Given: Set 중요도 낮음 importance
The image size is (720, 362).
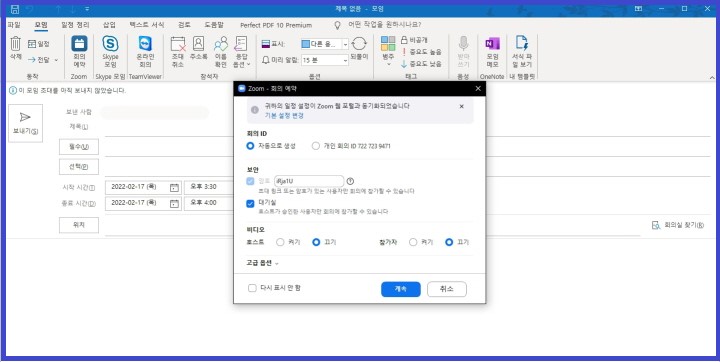Looking at the screenshot, I should tap(422, 64).
